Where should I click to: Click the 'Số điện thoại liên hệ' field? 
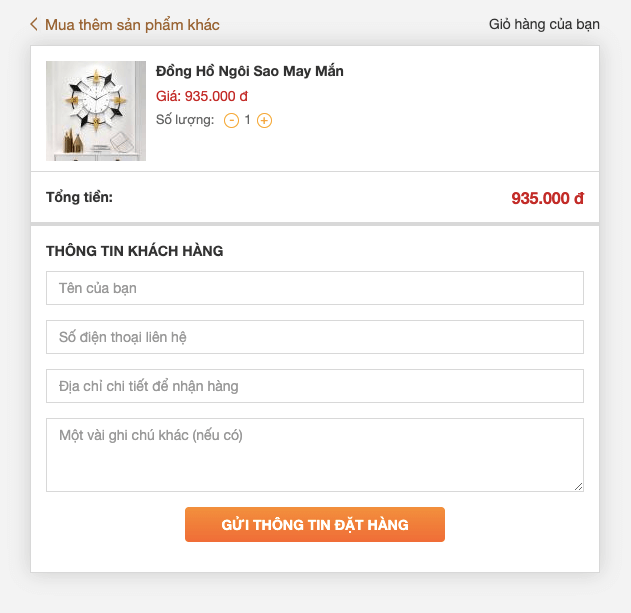point(314,337)
